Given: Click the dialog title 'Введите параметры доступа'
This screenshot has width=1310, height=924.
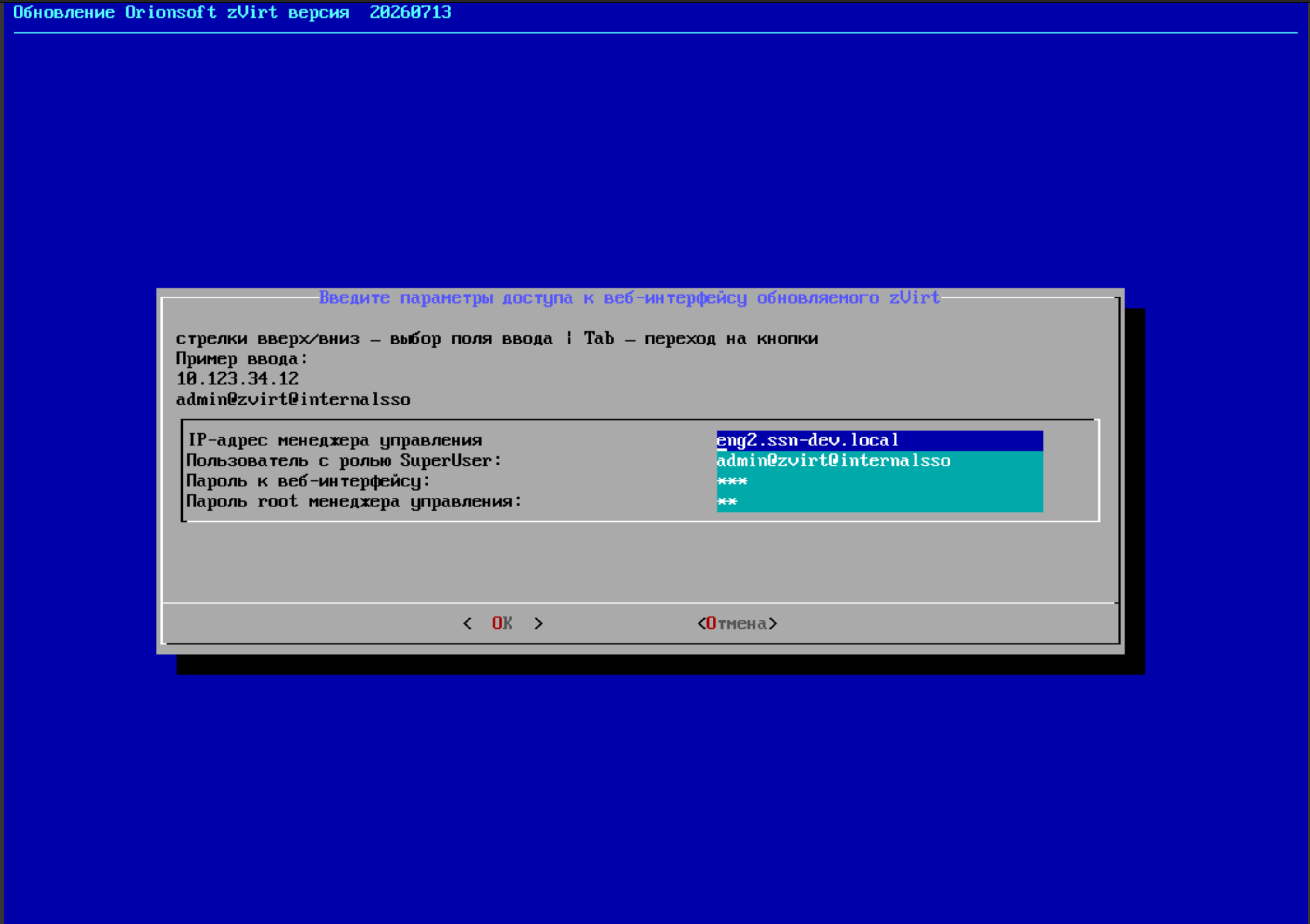Looking at the screenshot, I should 629,298.
